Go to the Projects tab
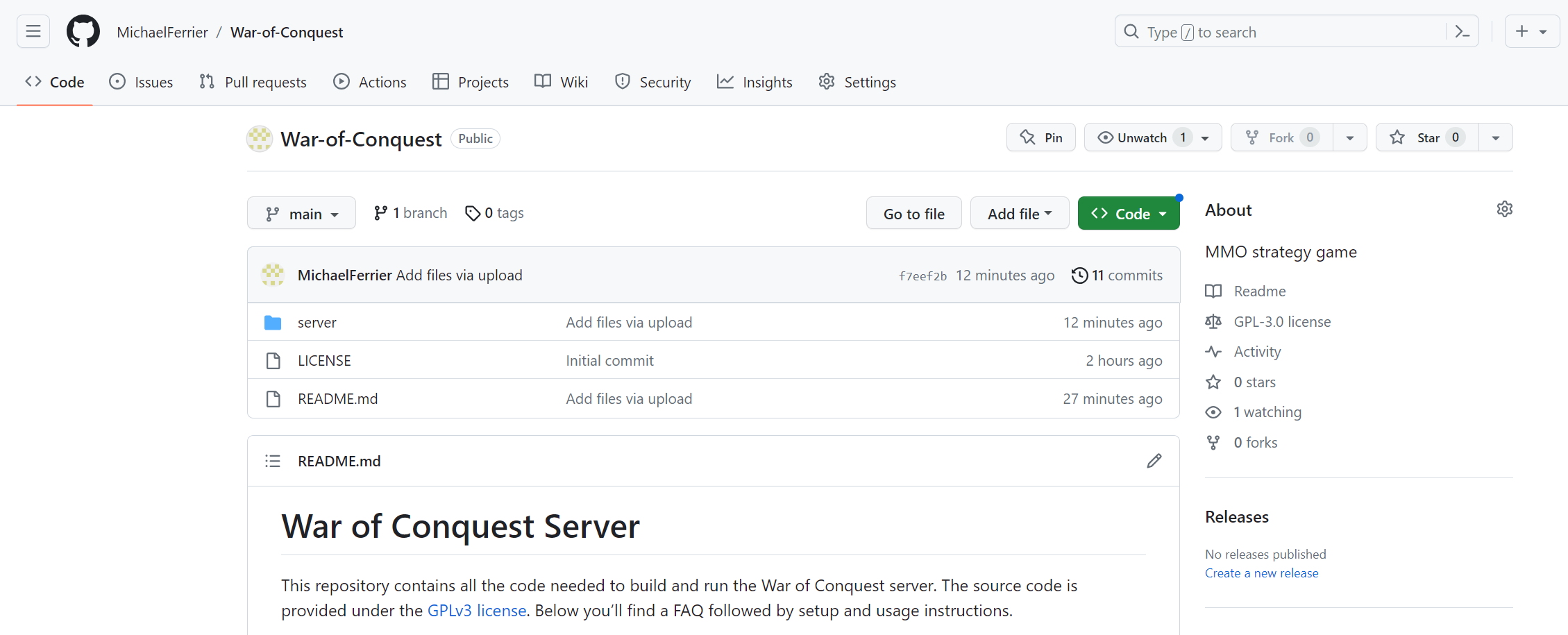 click(471, 82)
